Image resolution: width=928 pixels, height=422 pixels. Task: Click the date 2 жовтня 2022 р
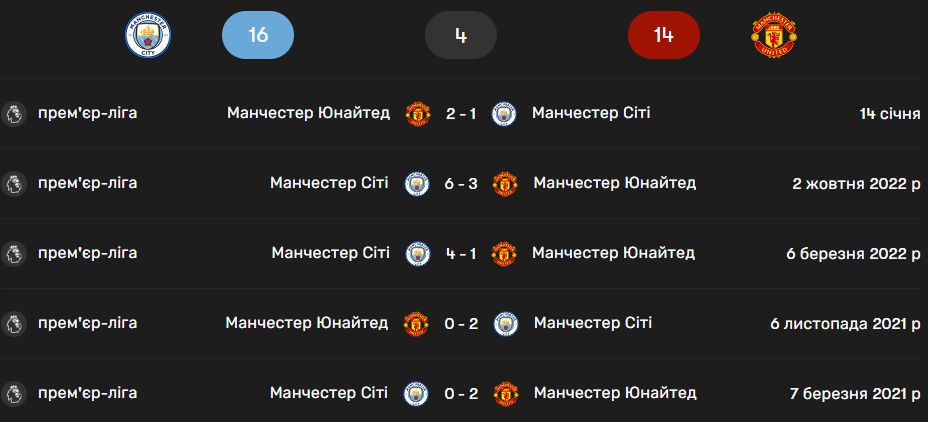point(856,183)
